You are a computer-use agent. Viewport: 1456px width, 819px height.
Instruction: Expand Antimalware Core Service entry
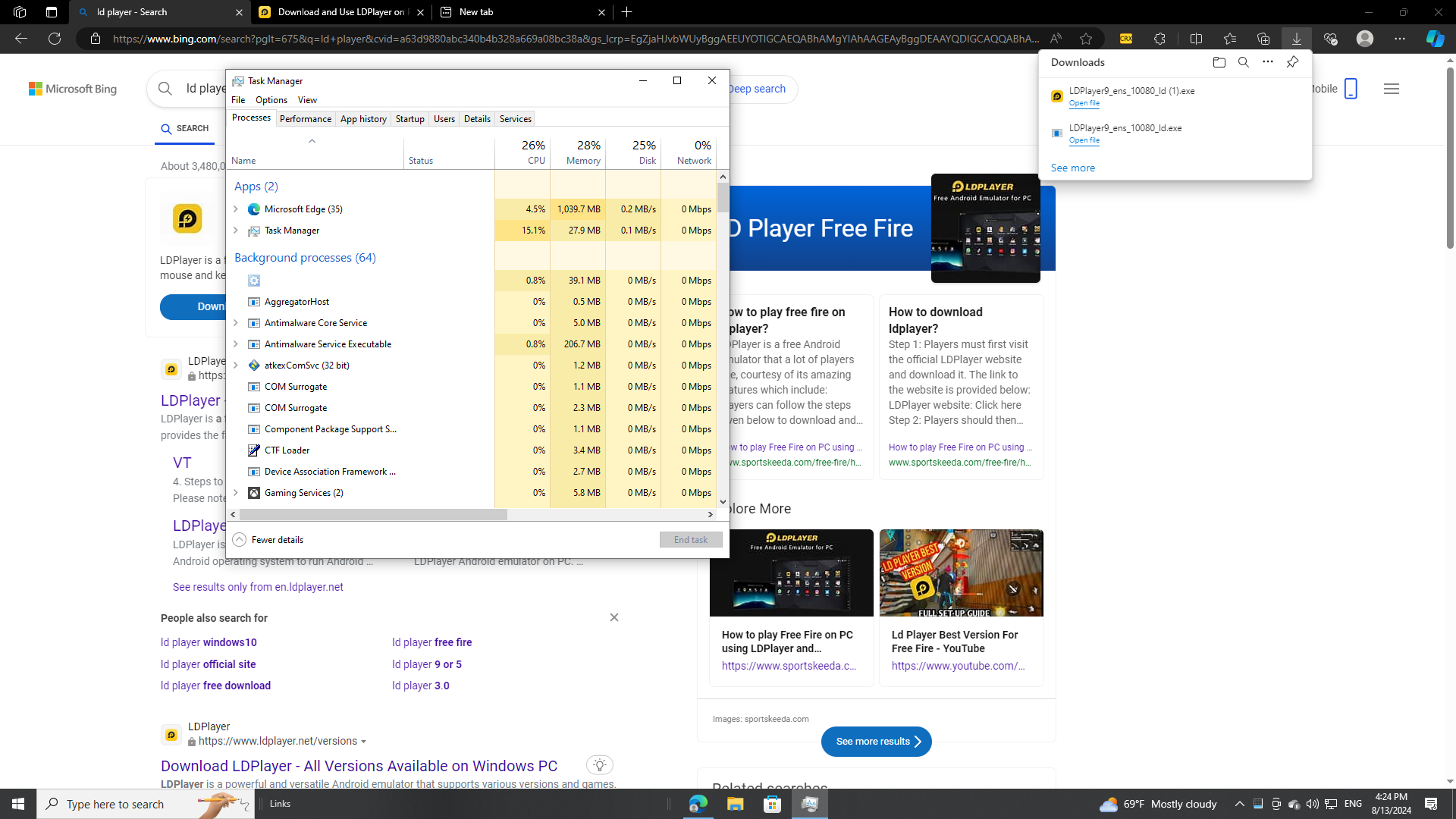[x=236, y=323]
